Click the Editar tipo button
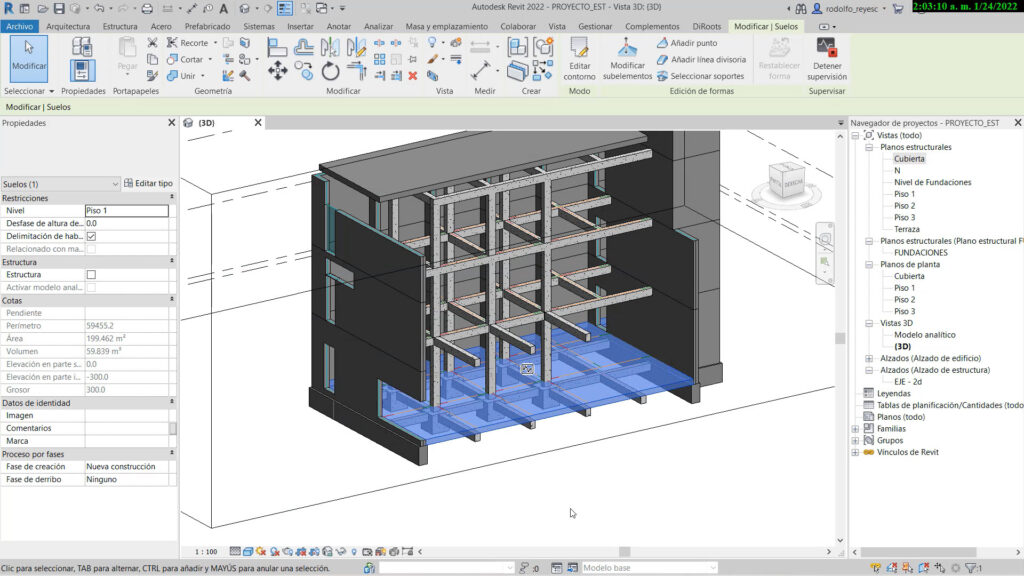The image size is (1024, 576). (x=148, y=184)
